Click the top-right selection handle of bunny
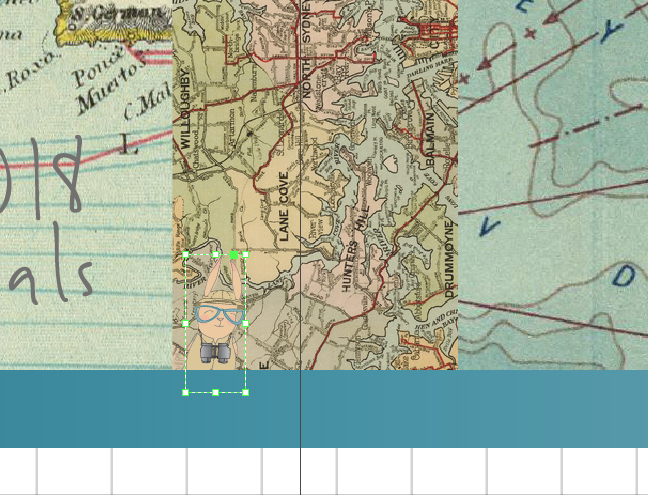 click(245, 255)
